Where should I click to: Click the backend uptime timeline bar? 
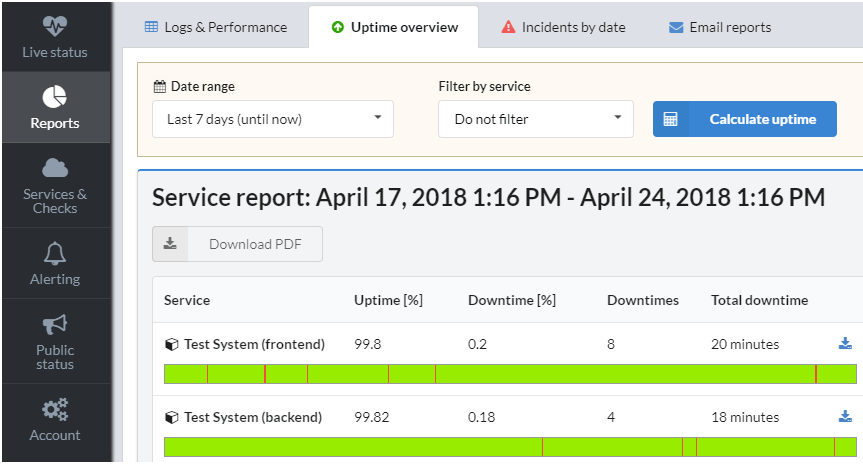[510, 447]
